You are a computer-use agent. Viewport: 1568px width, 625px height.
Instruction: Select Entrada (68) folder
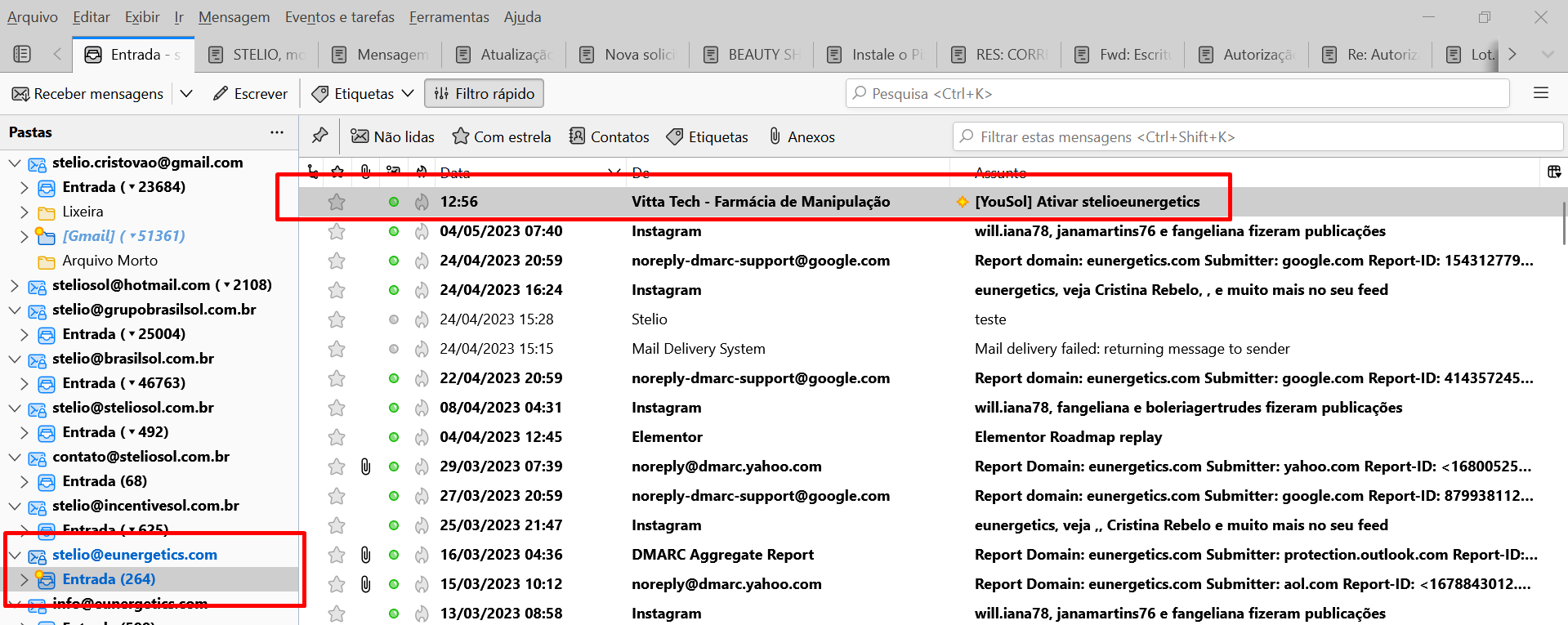105,481
